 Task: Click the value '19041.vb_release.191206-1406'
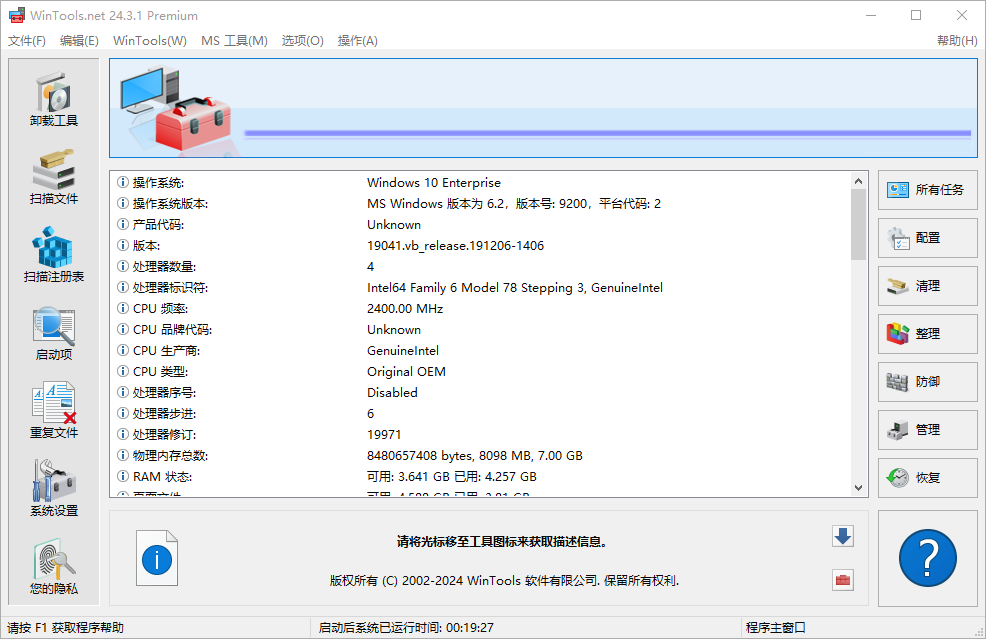(455, 245)
